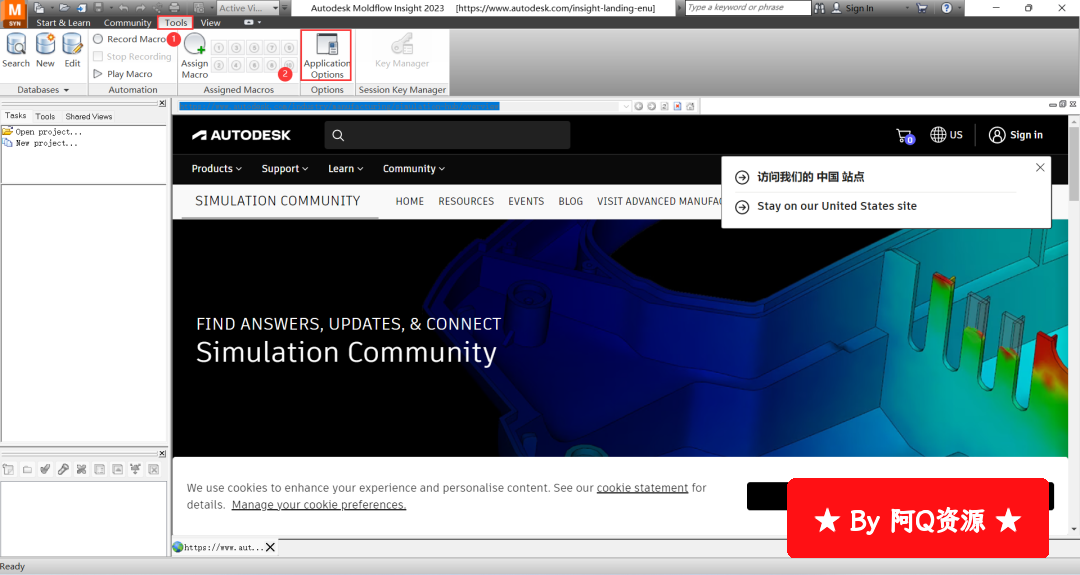This screenshot has width=1080, height=575.
Task: Click the Play Macro button
Action: pyautogui.click(x=123, y=74)
